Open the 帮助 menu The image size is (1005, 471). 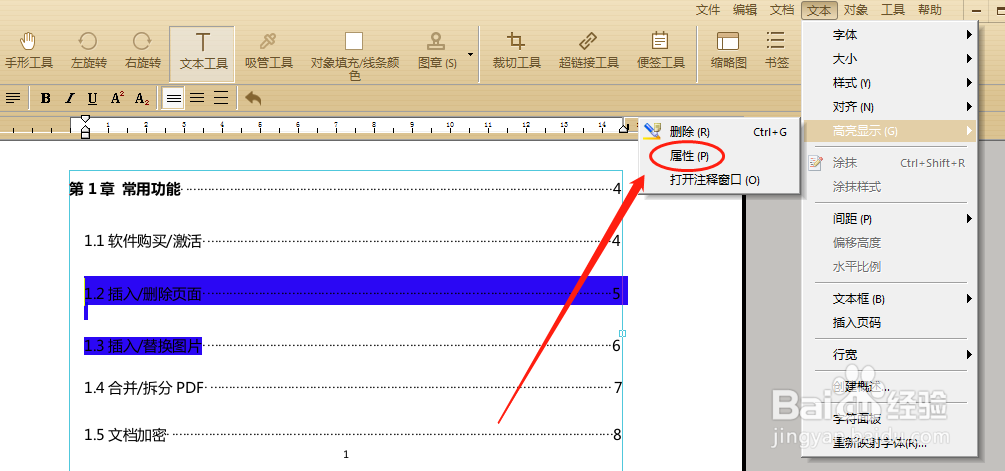tap(930, 10)
